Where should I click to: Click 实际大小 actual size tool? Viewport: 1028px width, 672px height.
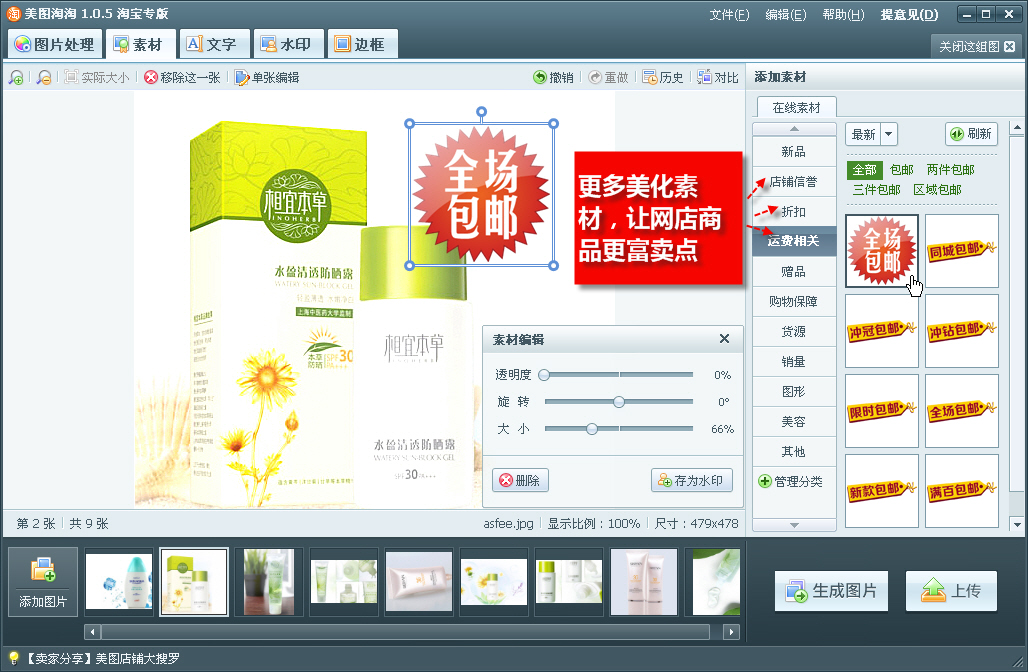pos(97,77)
